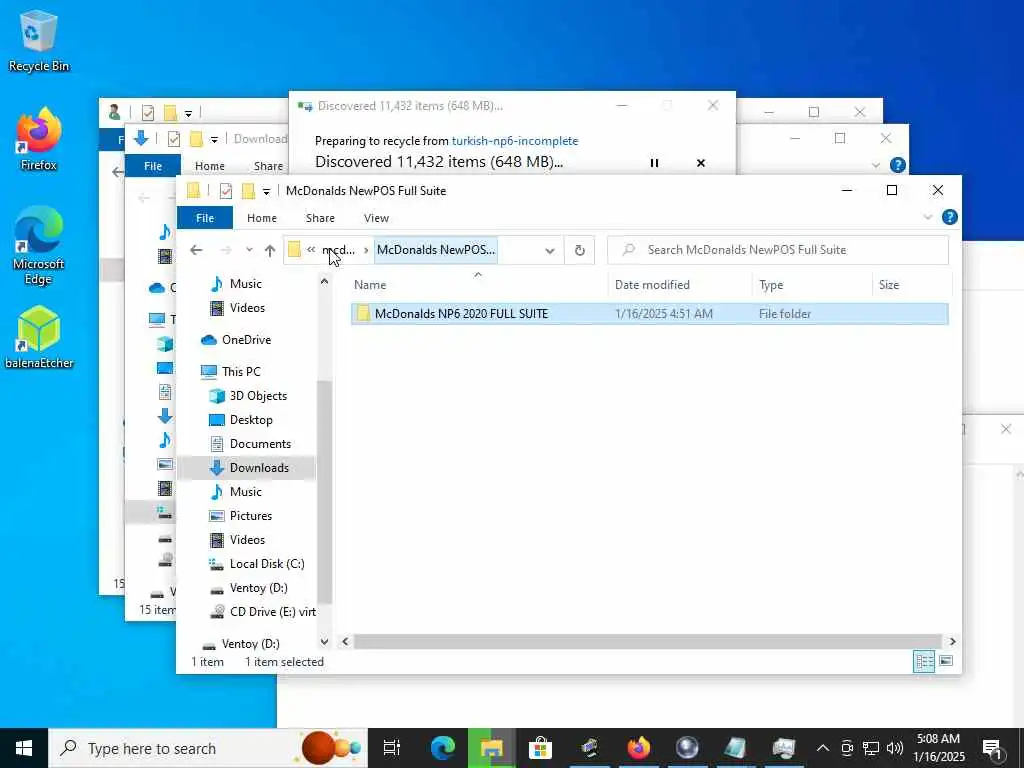Click the horizontal scrollbar right arrow
Viewport: 1024px width, 768px height.
952,641
